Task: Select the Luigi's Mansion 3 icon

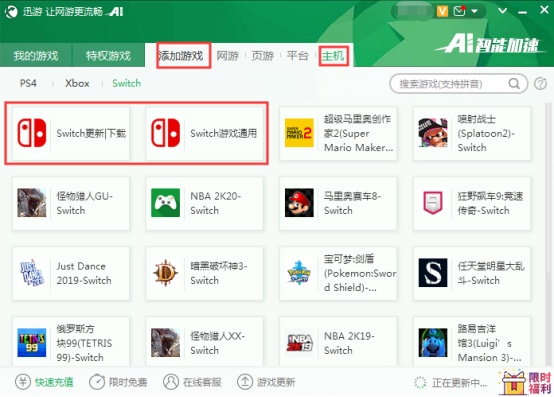Action: (433, 343)
